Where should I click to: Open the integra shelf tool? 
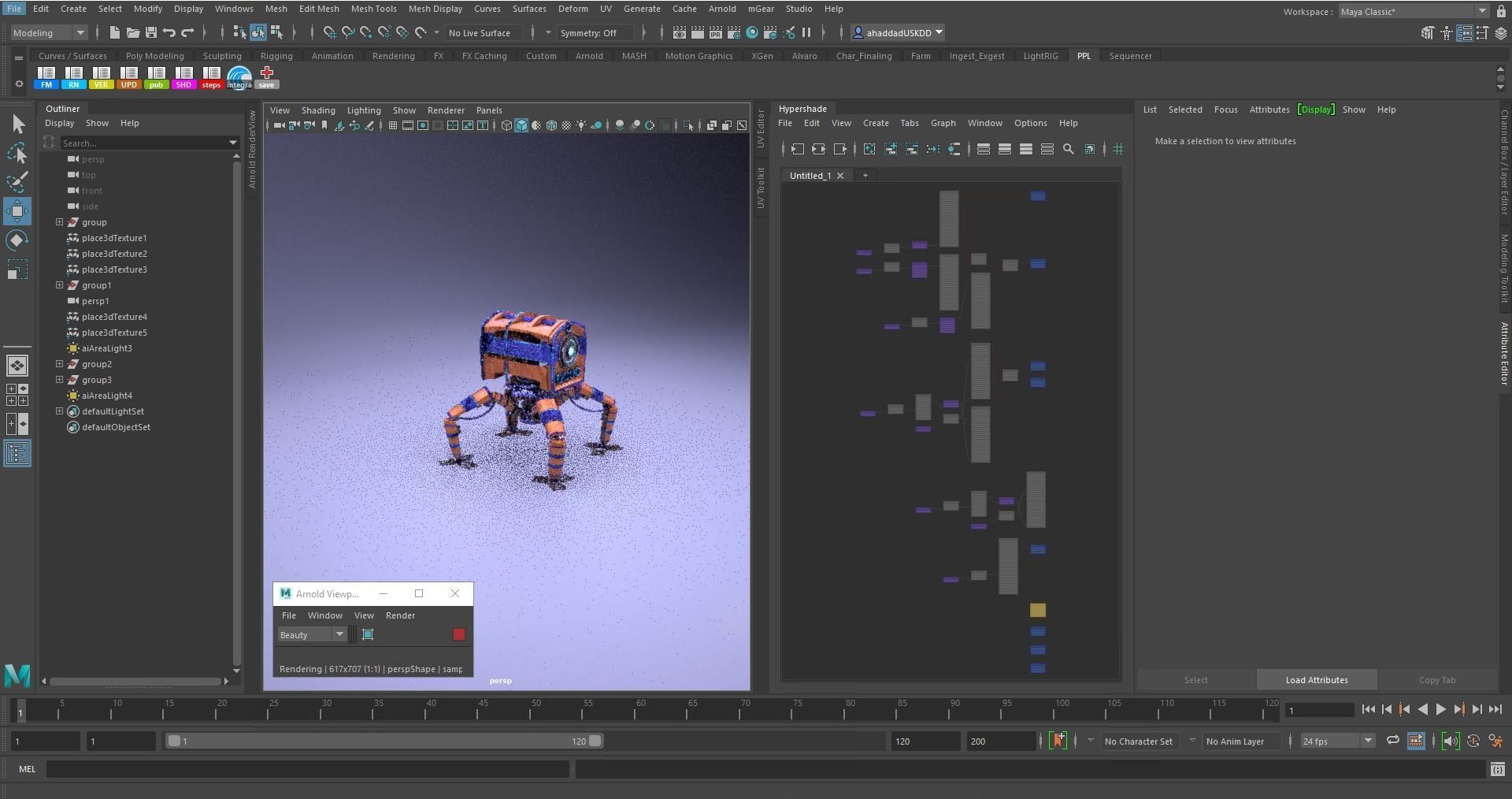click(239, 77)
